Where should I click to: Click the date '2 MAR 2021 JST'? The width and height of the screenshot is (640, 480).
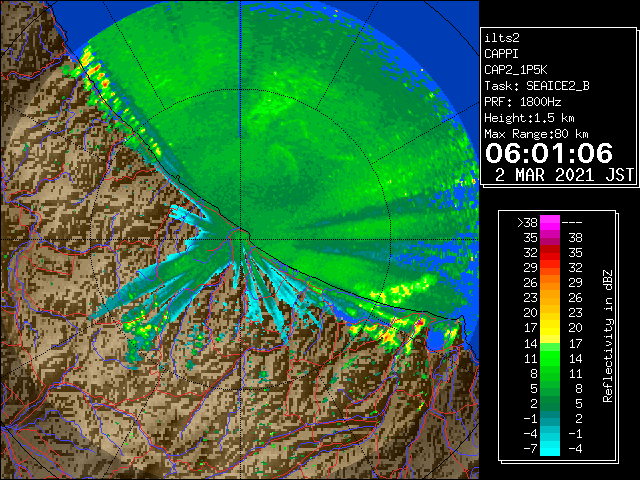[564, 175]
